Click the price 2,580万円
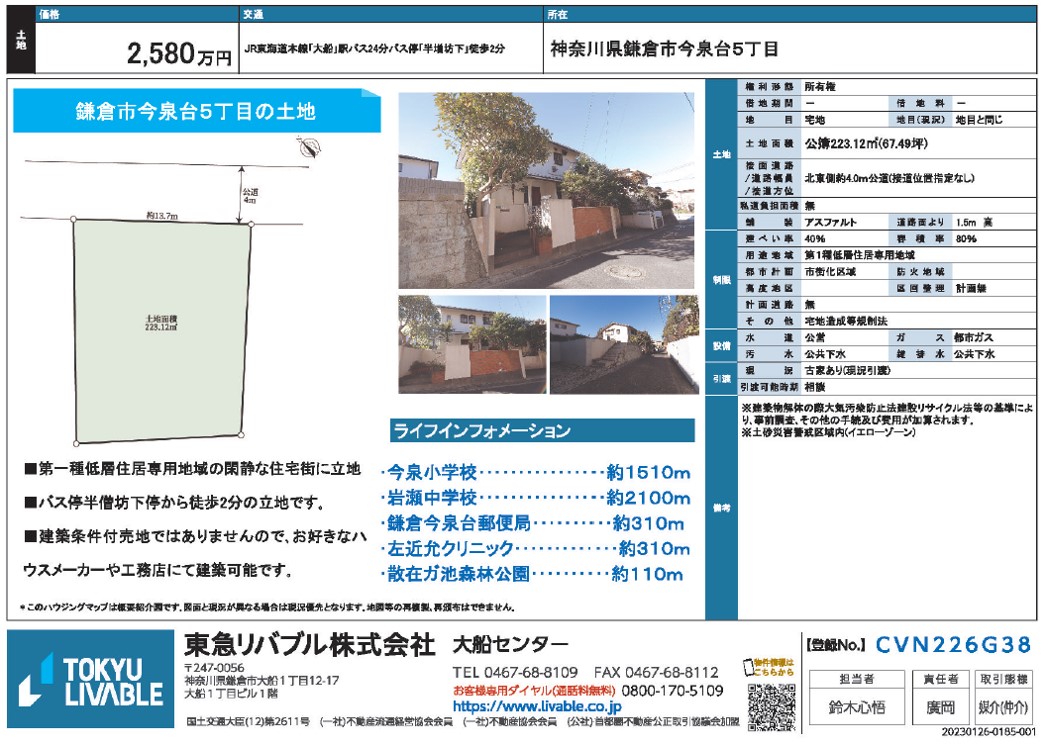Screen dimensions: 1046x746 pyautogui.click(x=180, y=55)
